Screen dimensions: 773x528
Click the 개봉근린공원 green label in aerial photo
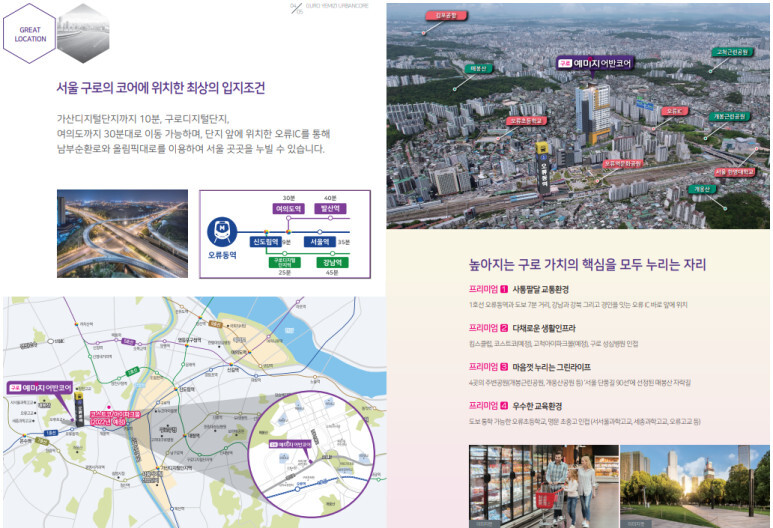click(730, 116)
